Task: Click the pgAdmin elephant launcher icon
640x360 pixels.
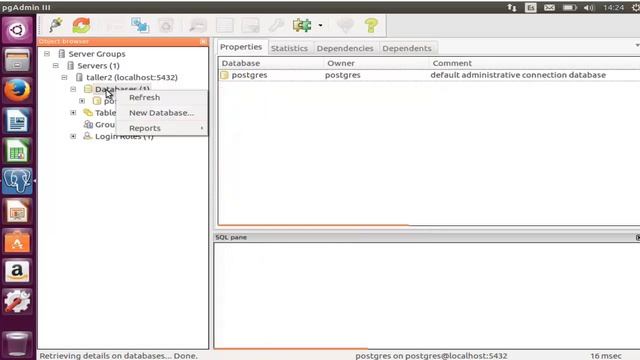Action: point(17,181)
